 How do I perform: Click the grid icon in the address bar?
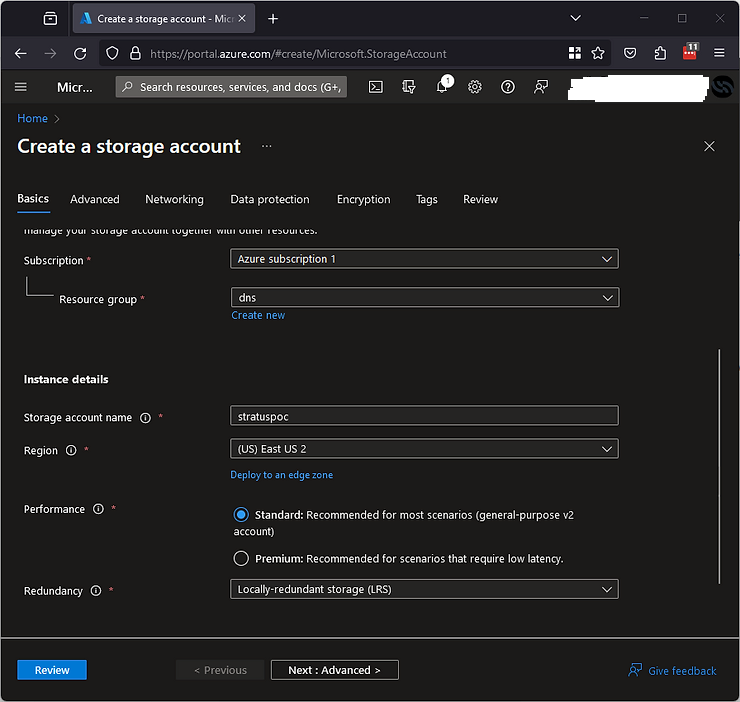(575, 53)
